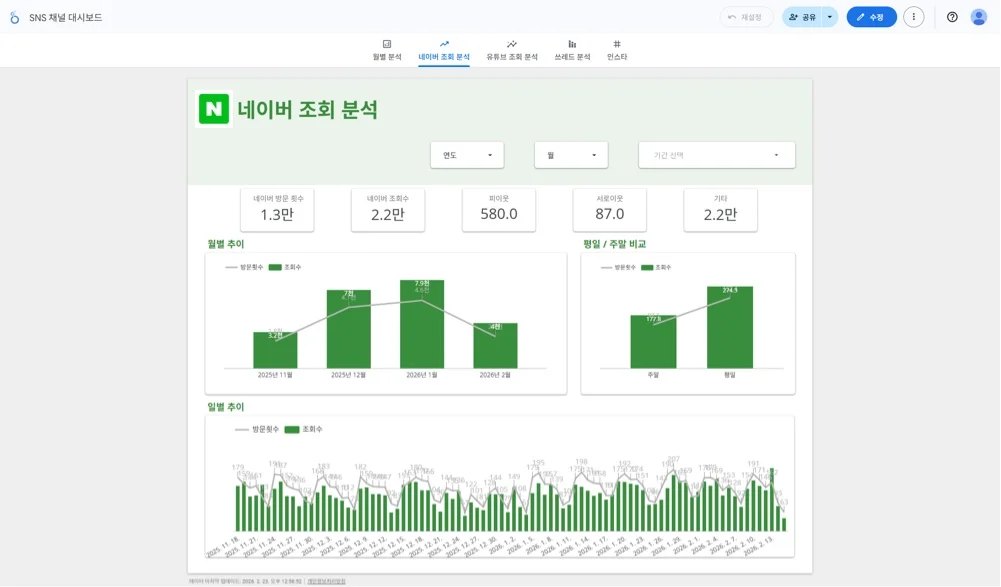Click the 2026년 2월 bar in monthly chart
The width and height of the screenshot is (1001, 587).
pos(495,346)
